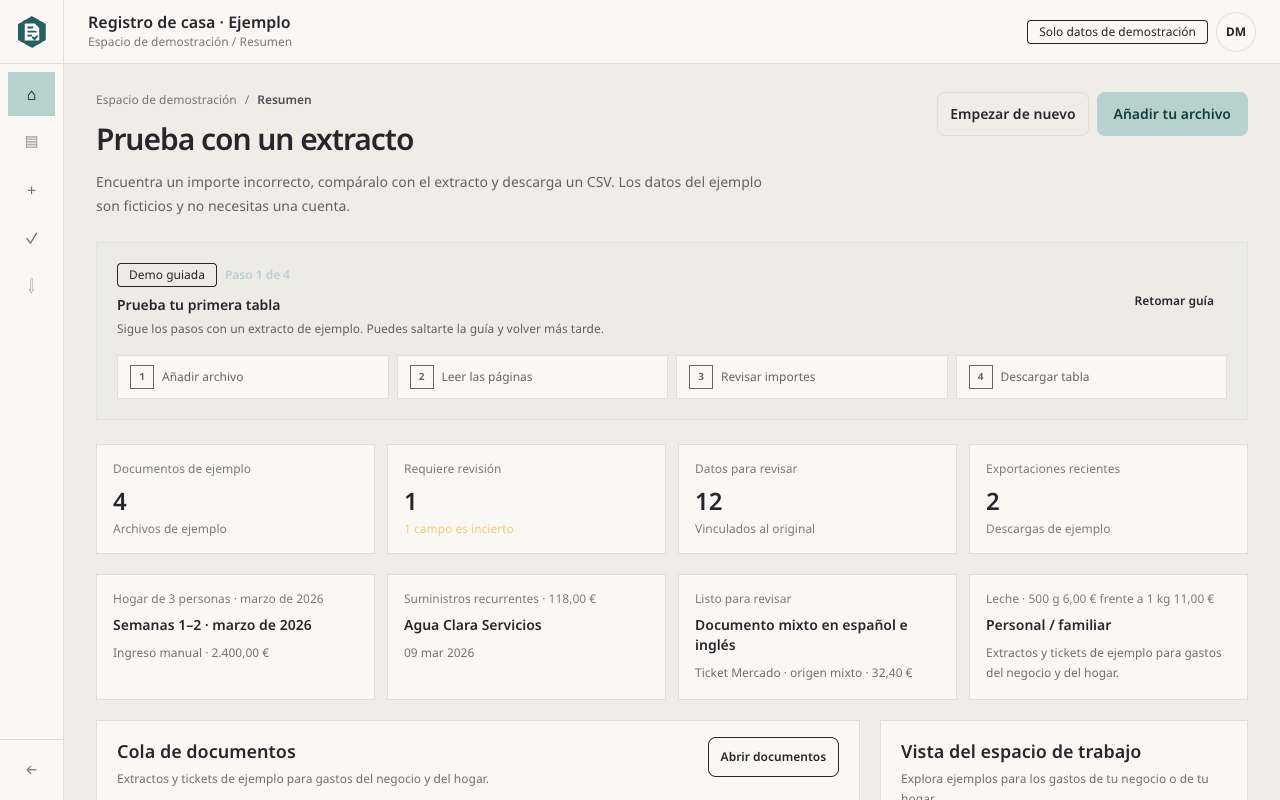The width and height of the screenshot is (1280, 800).
Task: Open the DM user avatar menu
Action: [1236, 32]
